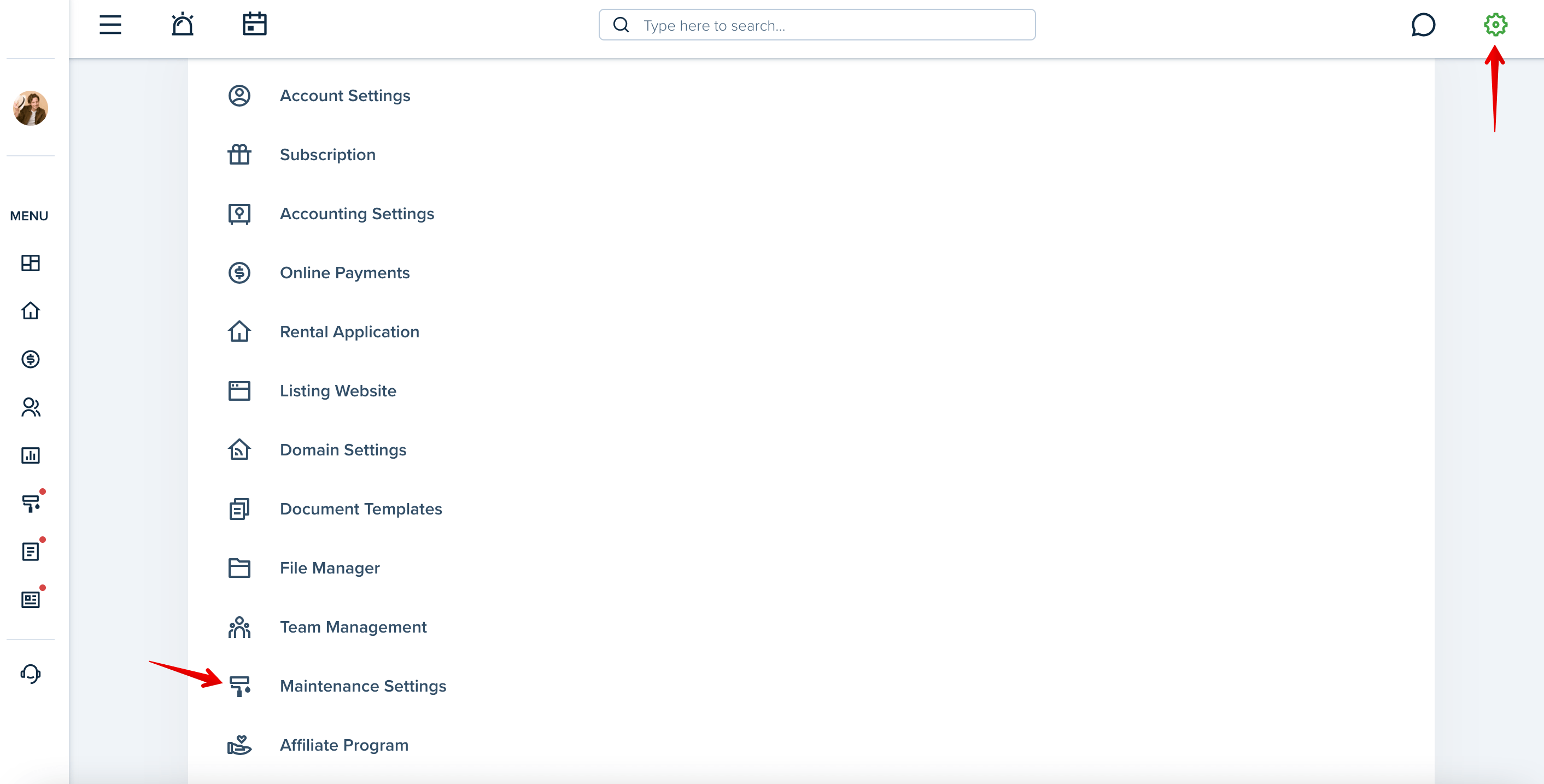
Task: Click the Domain Settings house signal icon
Action: 239,449
